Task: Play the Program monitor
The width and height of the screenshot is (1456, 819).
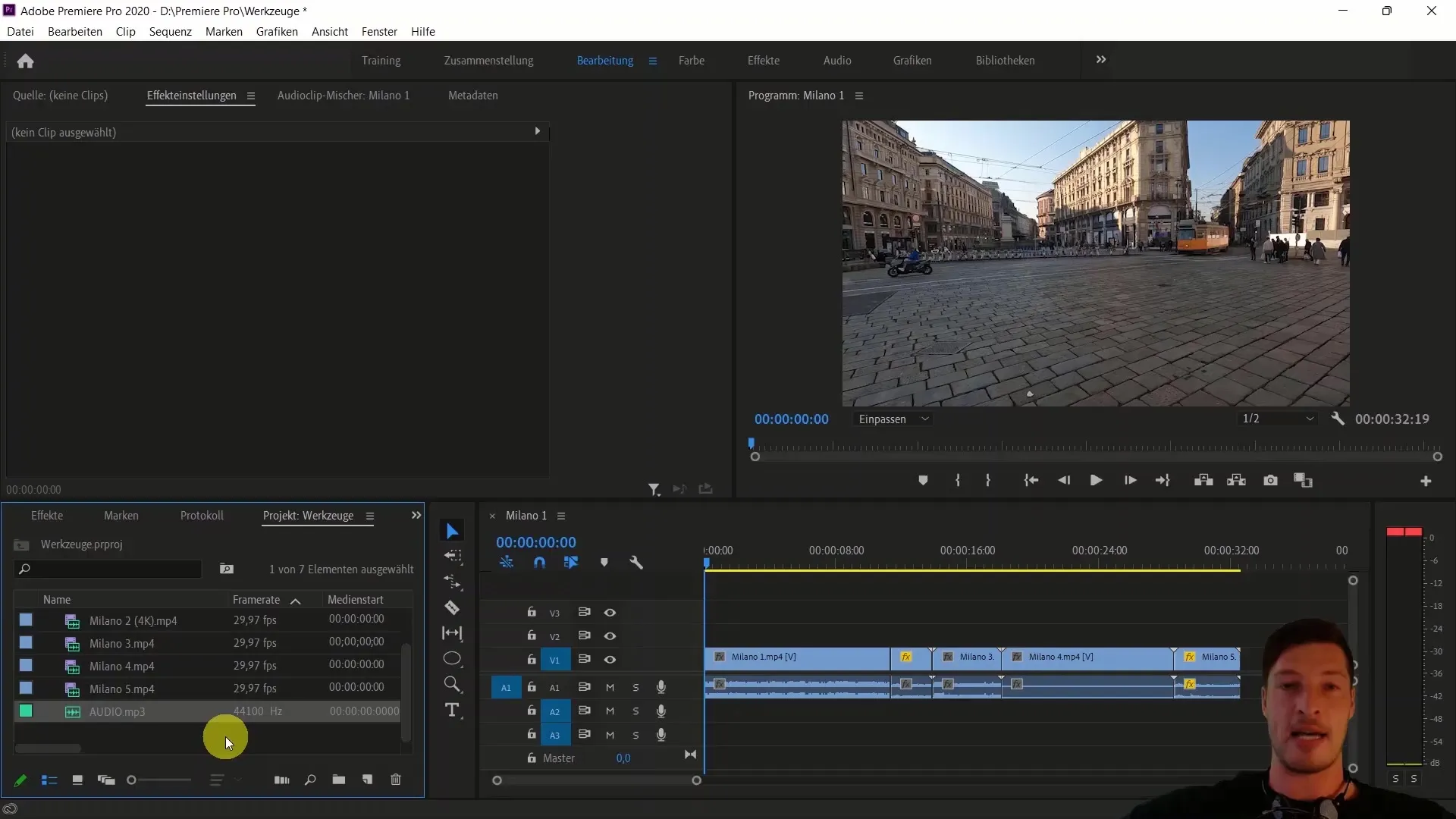Action: point(1096,480)
